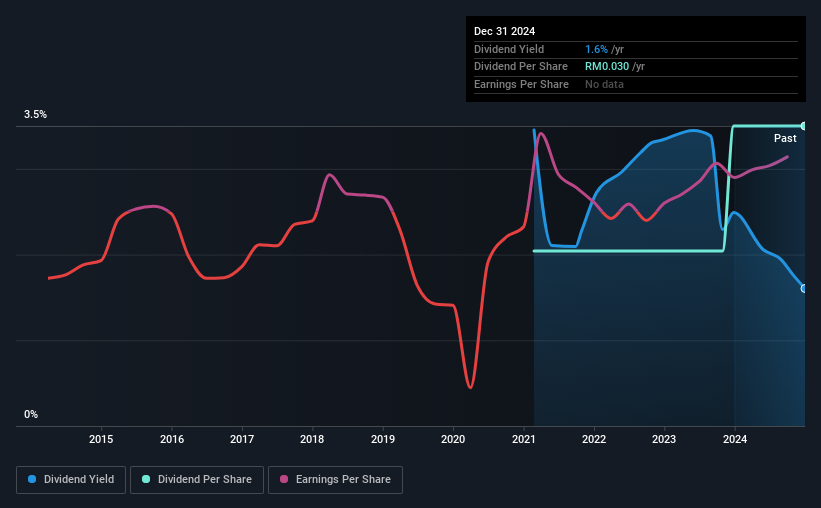This screenshot has width=821, height=508.
Task: Click the 'No data' Earnings Per Share row
Action: pos(636,84)
